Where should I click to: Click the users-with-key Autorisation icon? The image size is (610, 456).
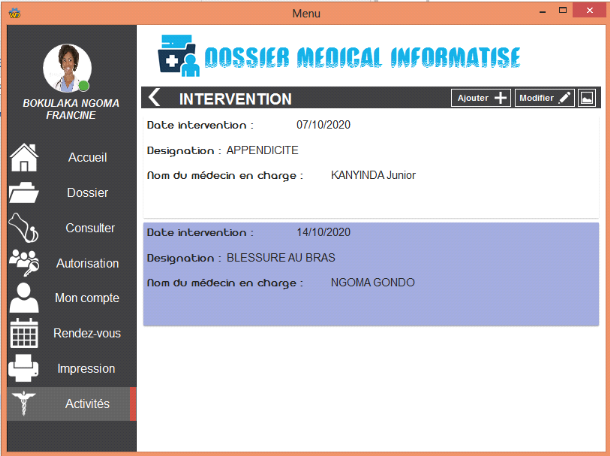(x=24, y=263)
